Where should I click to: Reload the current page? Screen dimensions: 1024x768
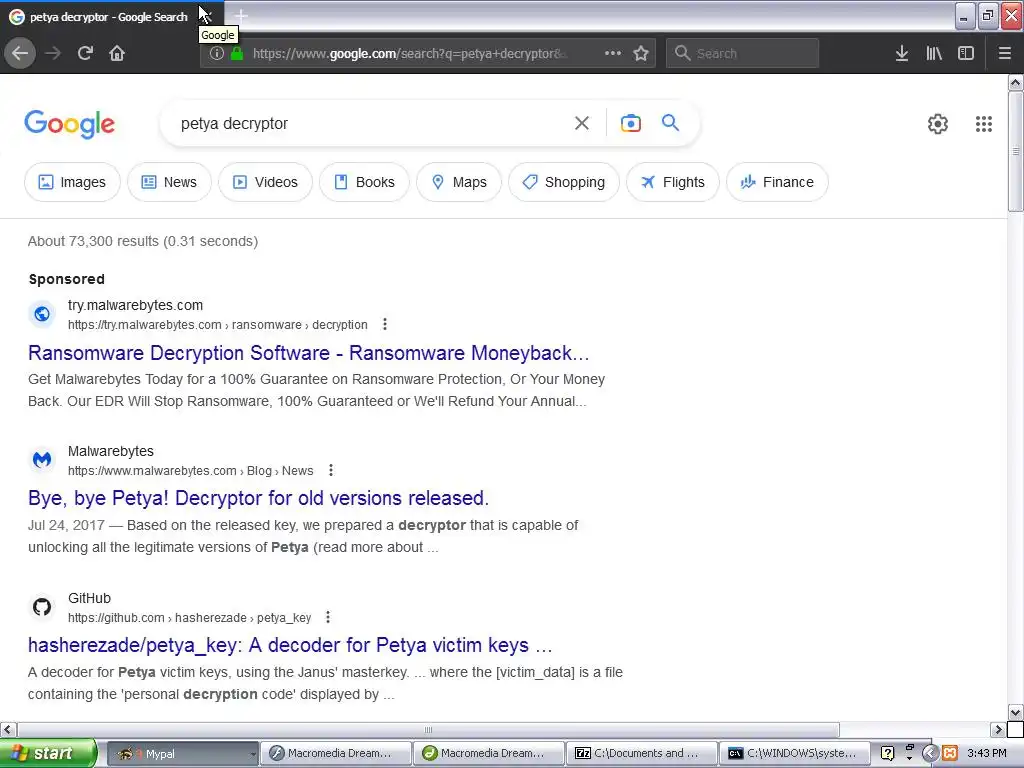click(x=85, y=53)
